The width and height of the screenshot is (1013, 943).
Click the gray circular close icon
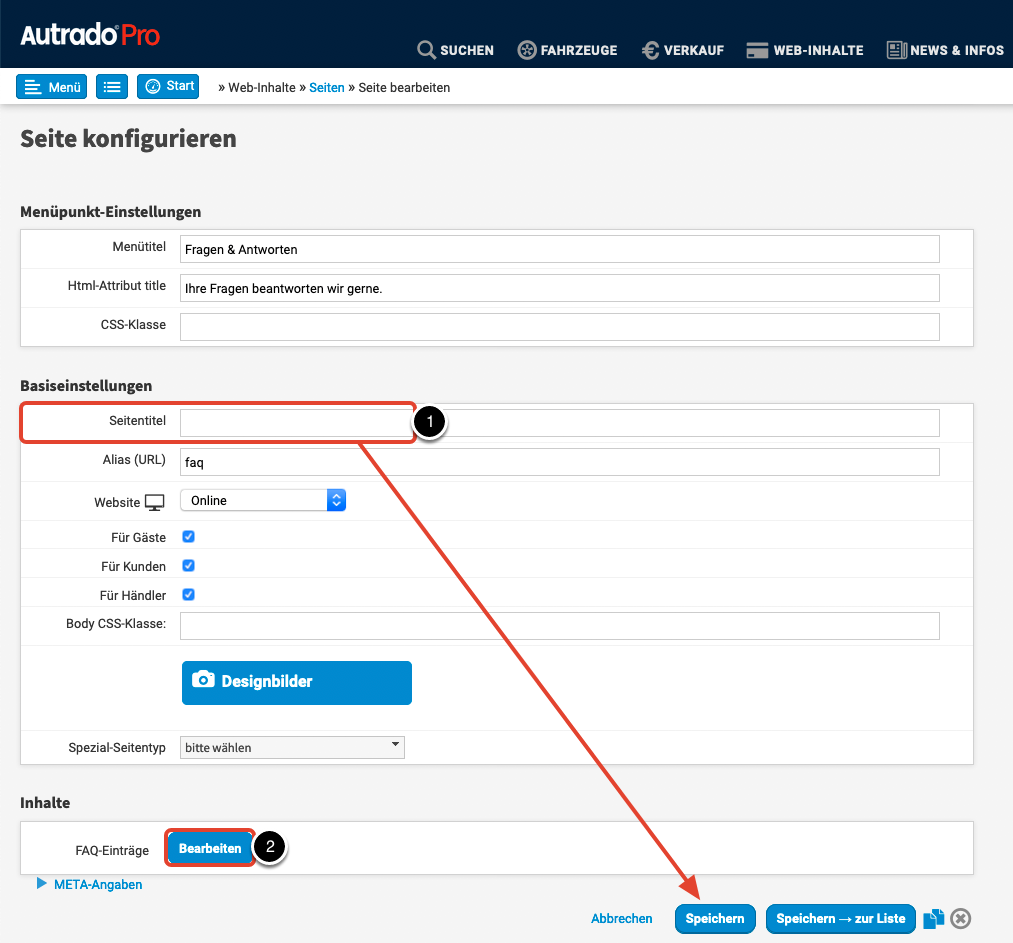pyautogui.click(x=960, y=919)
